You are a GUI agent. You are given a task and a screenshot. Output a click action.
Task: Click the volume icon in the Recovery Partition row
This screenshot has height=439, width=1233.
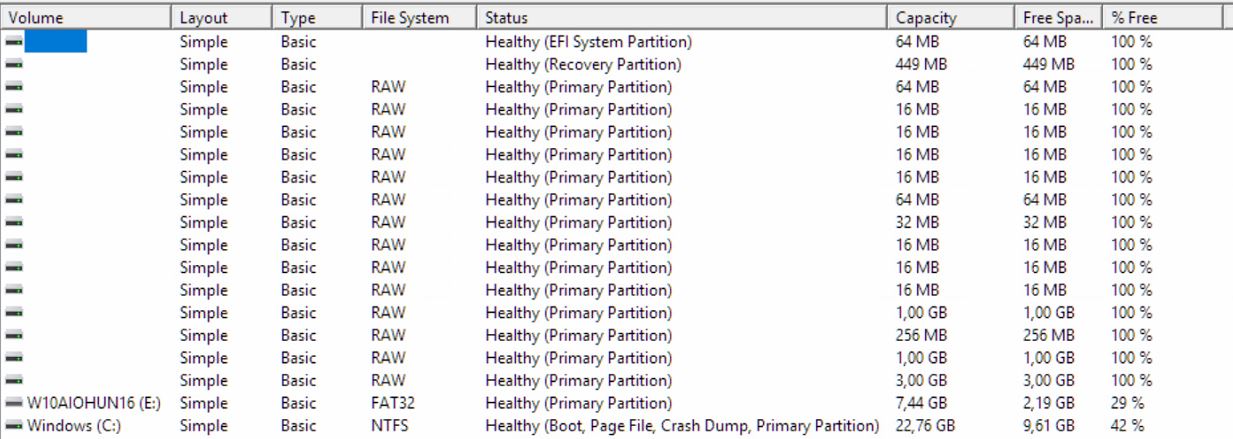(x=13, y=65)
